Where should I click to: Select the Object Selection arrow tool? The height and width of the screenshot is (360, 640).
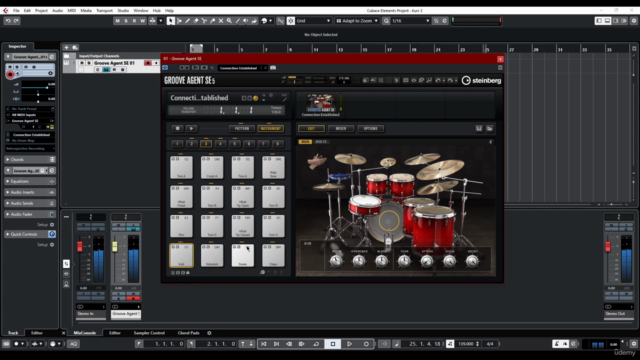(171, 21)
